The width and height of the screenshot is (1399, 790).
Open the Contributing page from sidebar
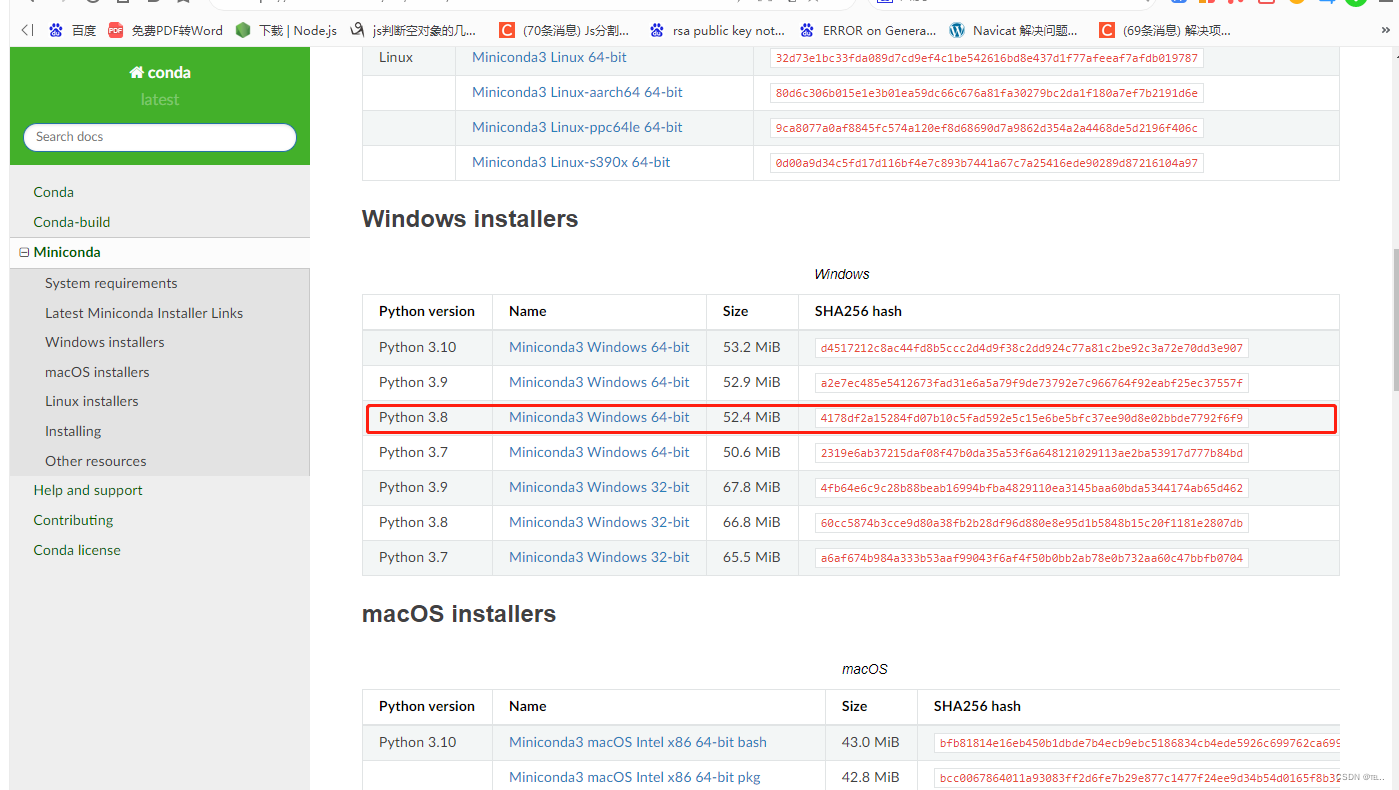pyautogui.click(x=72, y=520)
